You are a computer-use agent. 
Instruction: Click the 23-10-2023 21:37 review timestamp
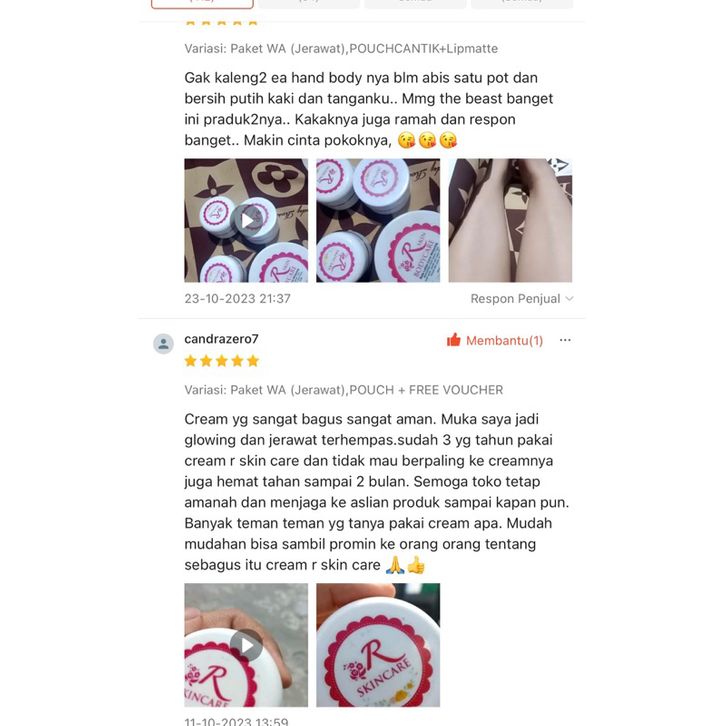[238, 299]
